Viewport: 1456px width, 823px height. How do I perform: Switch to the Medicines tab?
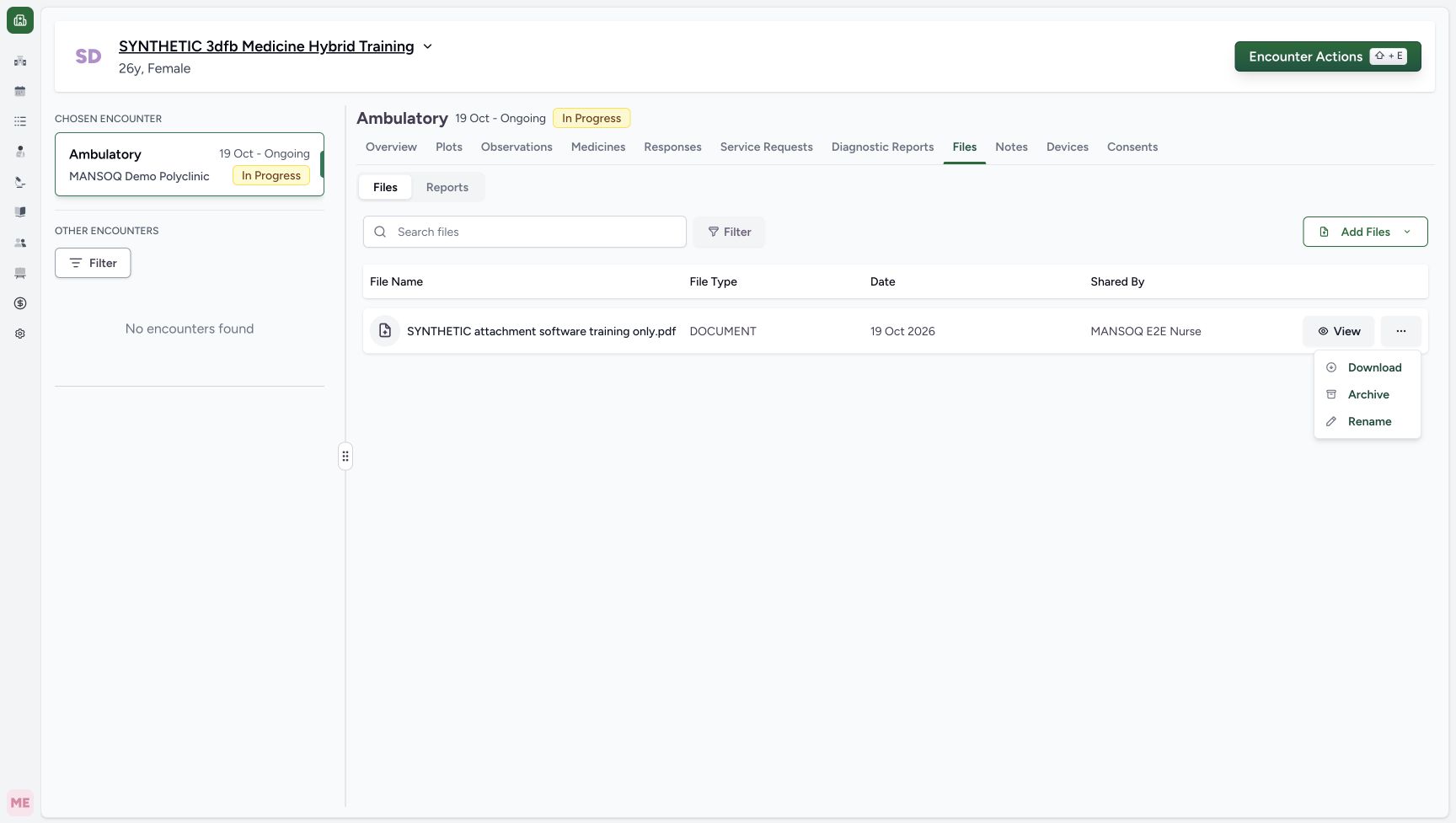coord(598,147)
